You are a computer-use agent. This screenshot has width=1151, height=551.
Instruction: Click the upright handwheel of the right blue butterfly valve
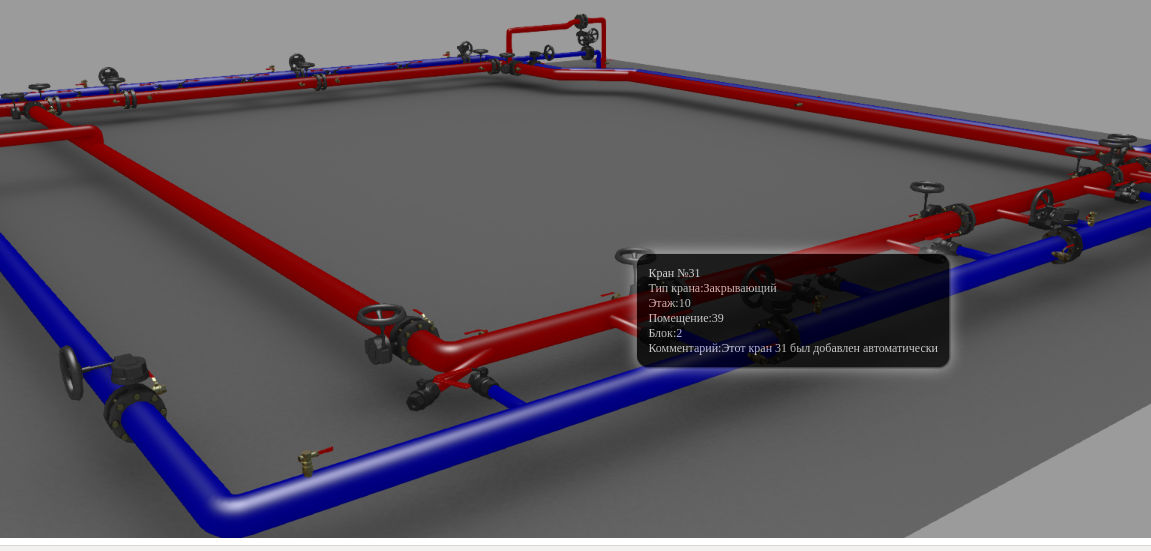click(x=1042, y=208)
